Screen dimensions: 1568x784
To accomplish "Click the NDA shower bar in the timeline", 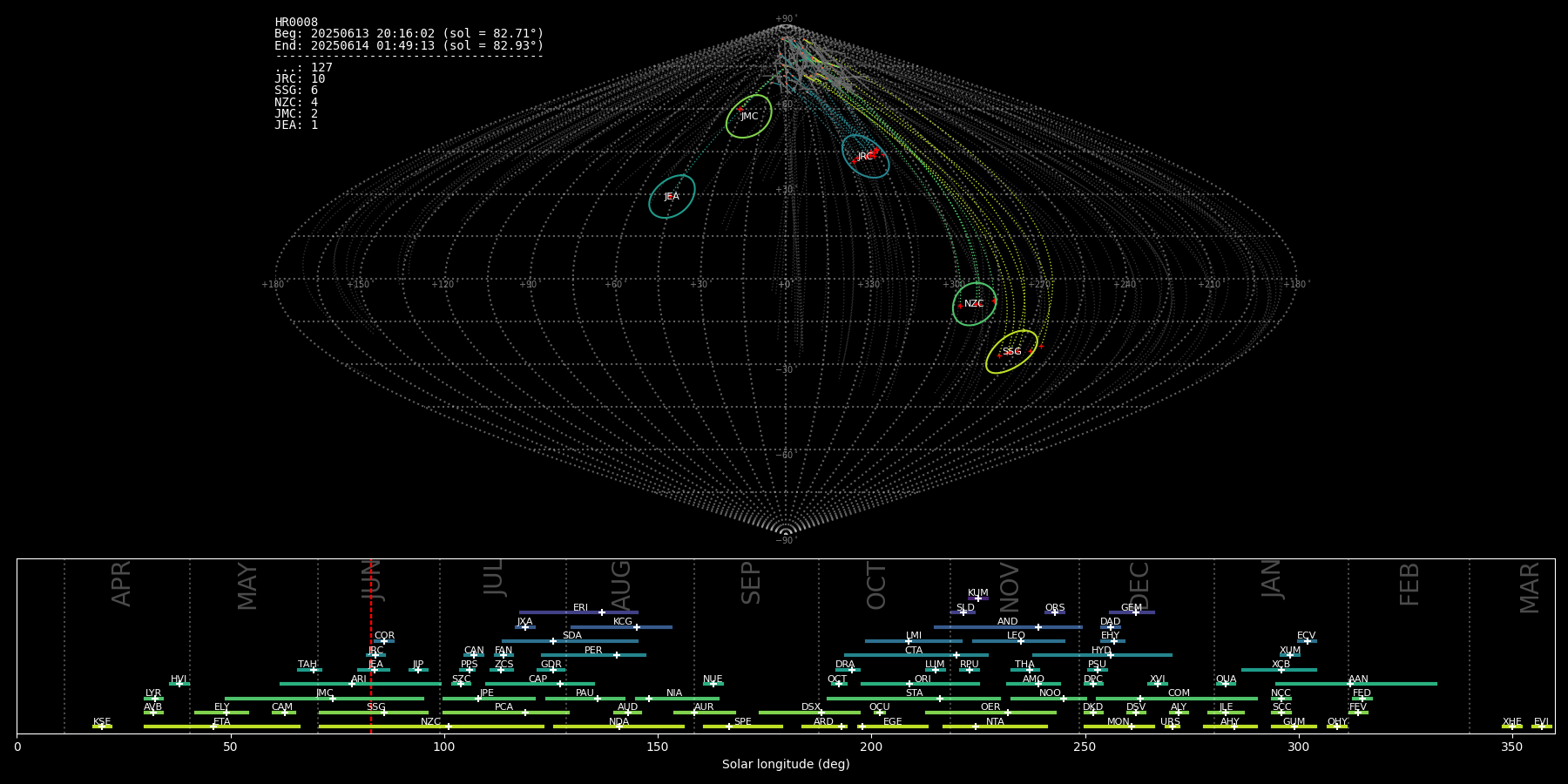I will click(618, 727).
